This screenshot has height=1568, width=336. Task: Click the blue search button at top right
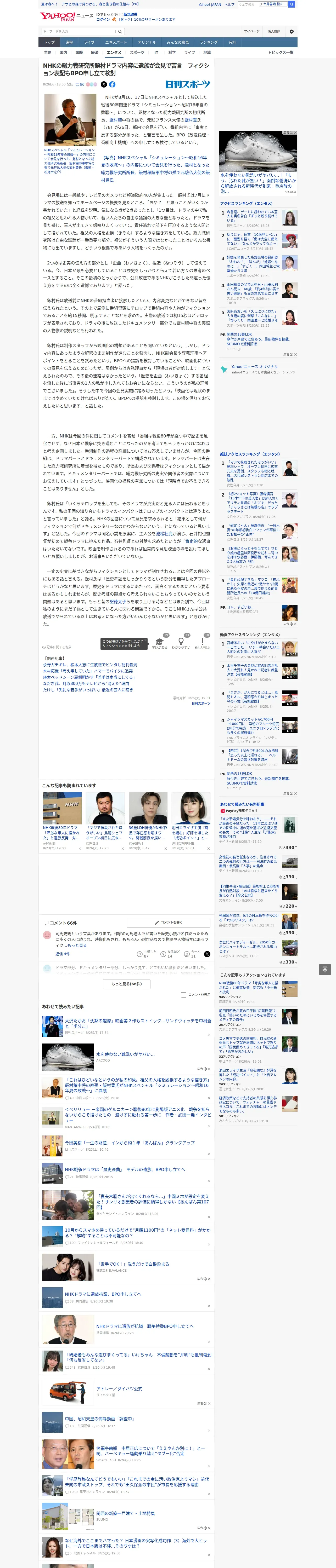(292, 4)
